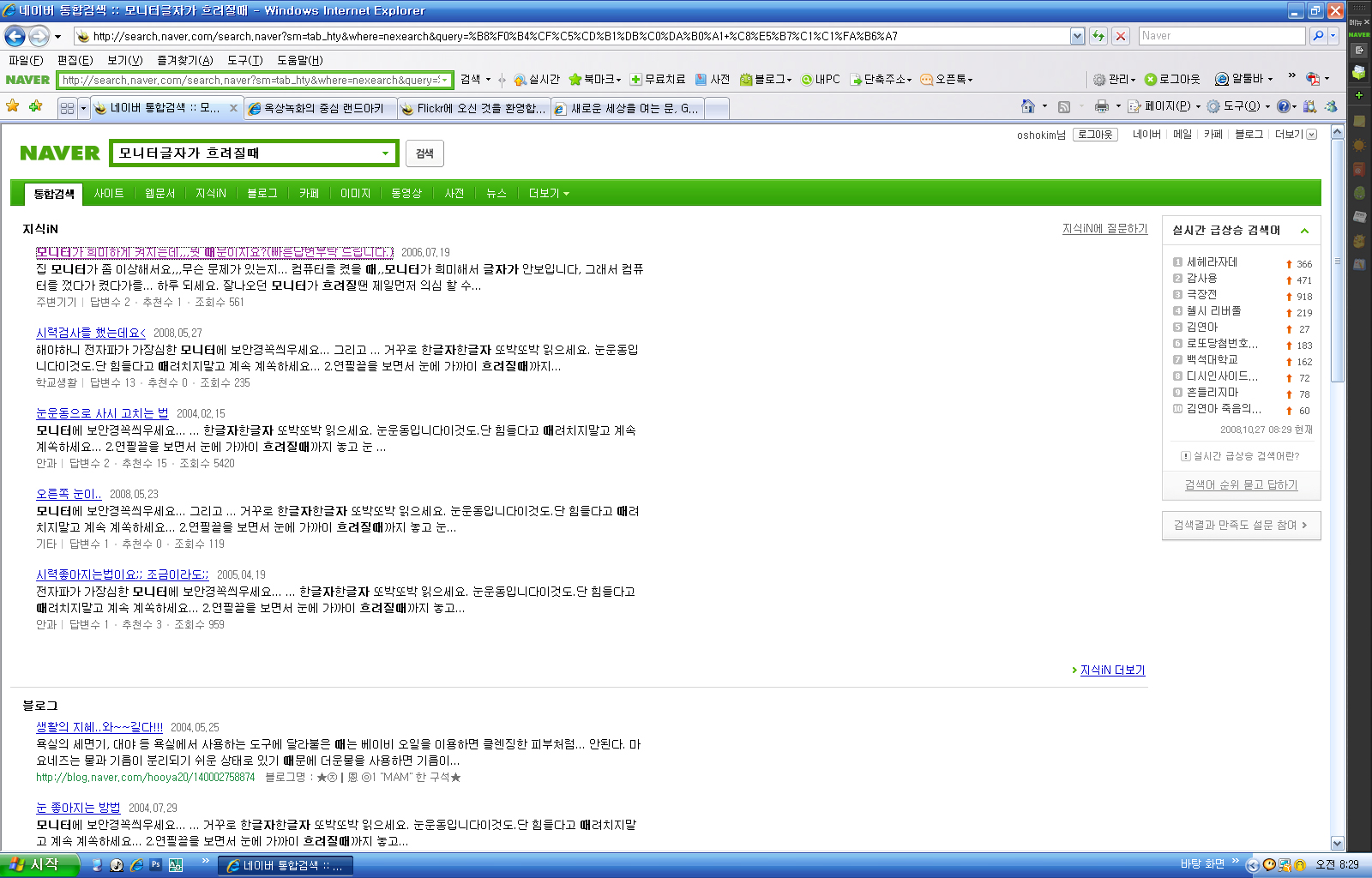
Task: Open the new blank tab button
Action: click(716, 108)
